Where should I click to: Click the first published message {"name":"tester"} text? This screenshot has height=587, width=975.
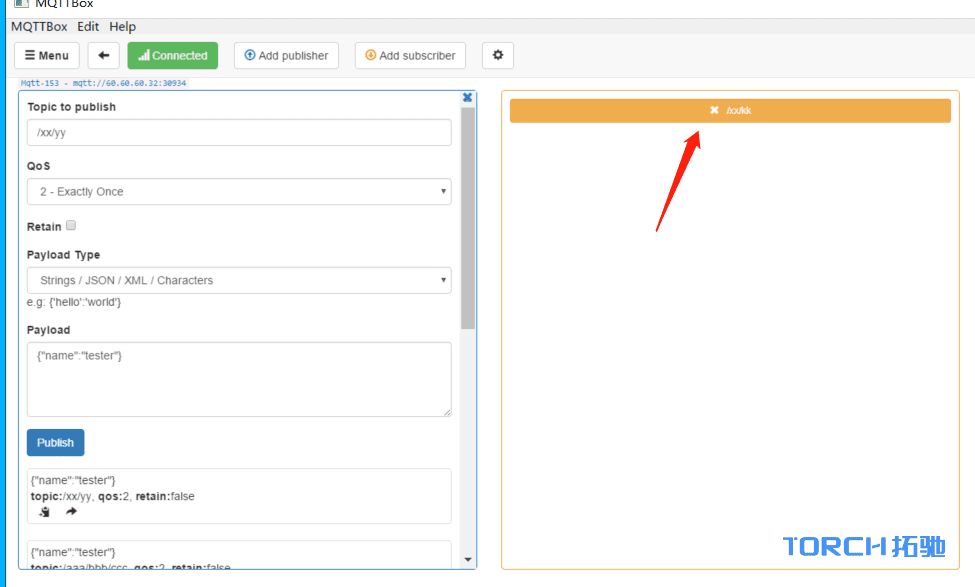[73, 480]
